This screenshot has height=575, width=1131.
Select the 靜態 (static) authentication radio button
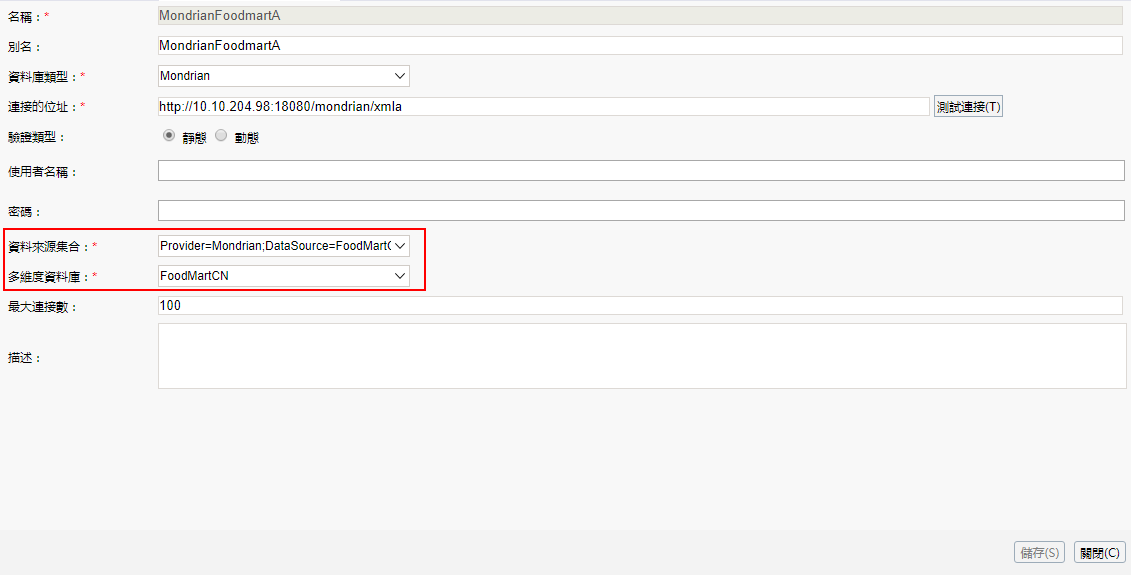click(169, 137)
